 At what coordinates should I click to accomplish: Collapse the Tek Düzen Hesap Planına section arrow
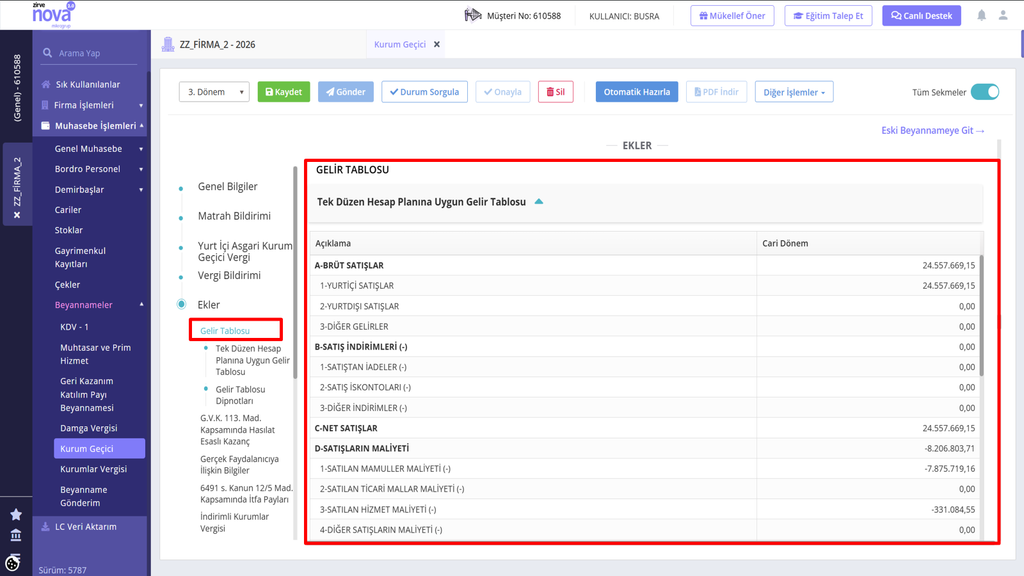click(539, 202)
